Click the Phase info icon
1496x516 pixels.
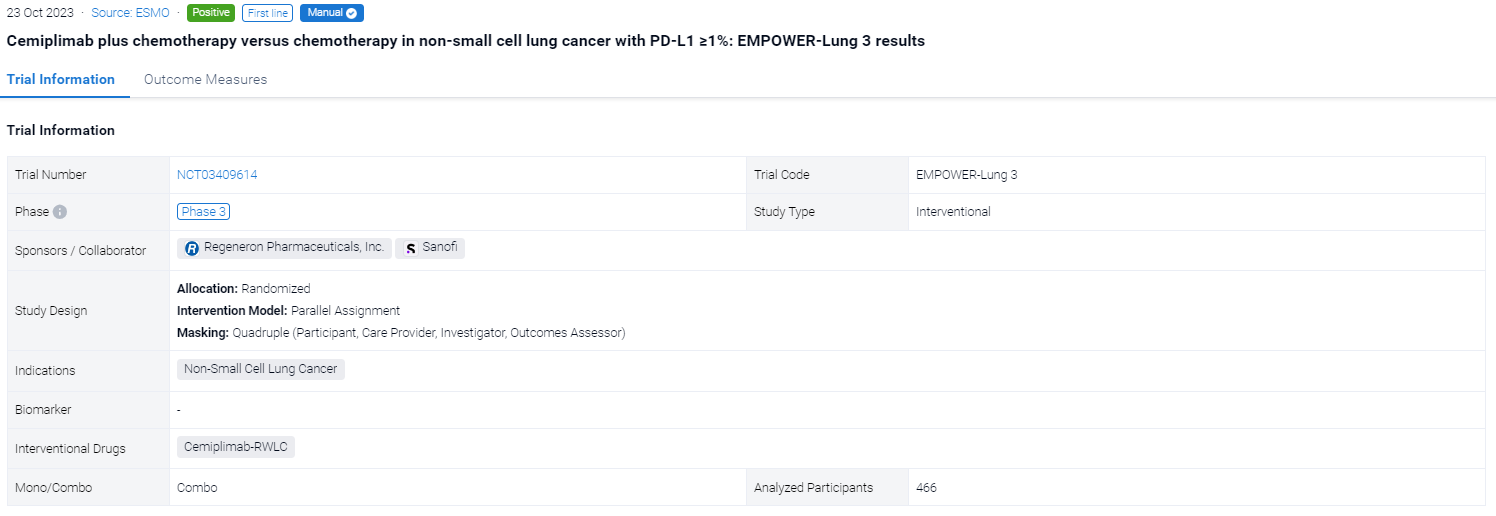(x=60, y=212)
